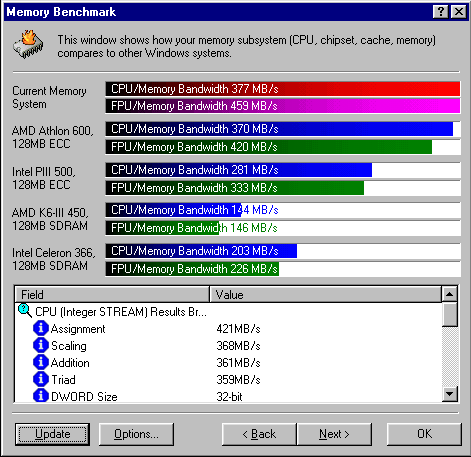
Task: Click the scroll down arrow of the results list
Action: (450, 394)
